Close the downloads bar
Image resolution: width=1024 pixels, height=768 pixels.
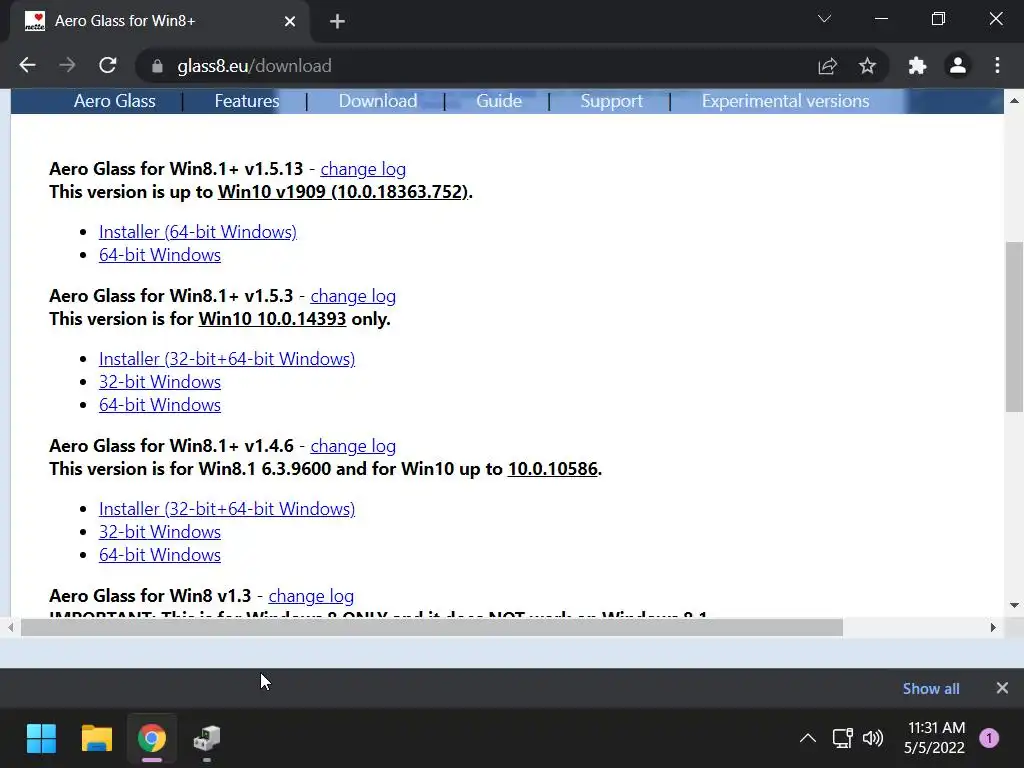pos(1002,688)
